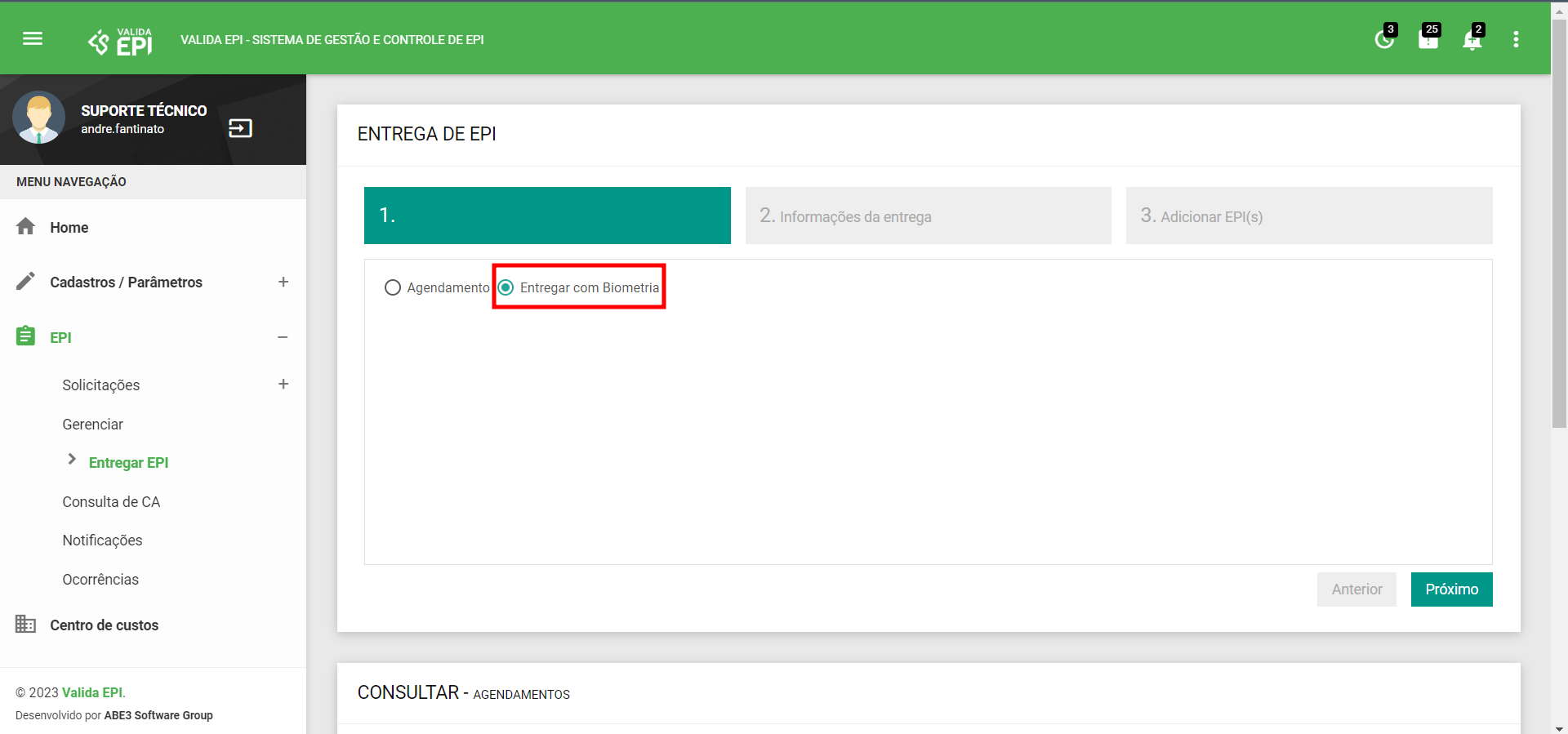Image resolution: width=1568 pixels, height=734 pixels.
Task: Click the ENTREGA DE EPI heading
Action: click(x=427, y=134)
